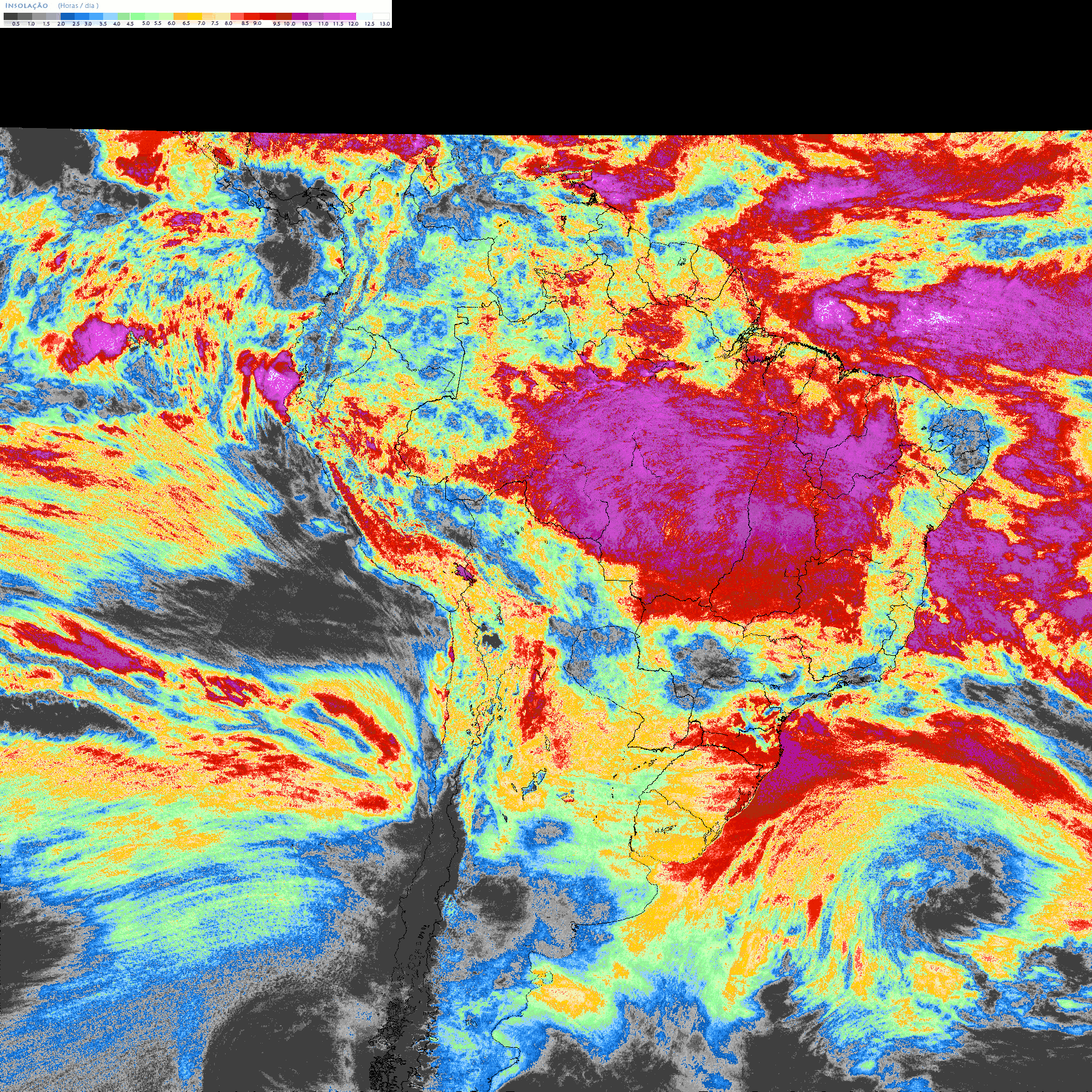The image size is (1092, 1092).
Task: Click the 2.5 legend value
Action: click(x=76, y=24)
